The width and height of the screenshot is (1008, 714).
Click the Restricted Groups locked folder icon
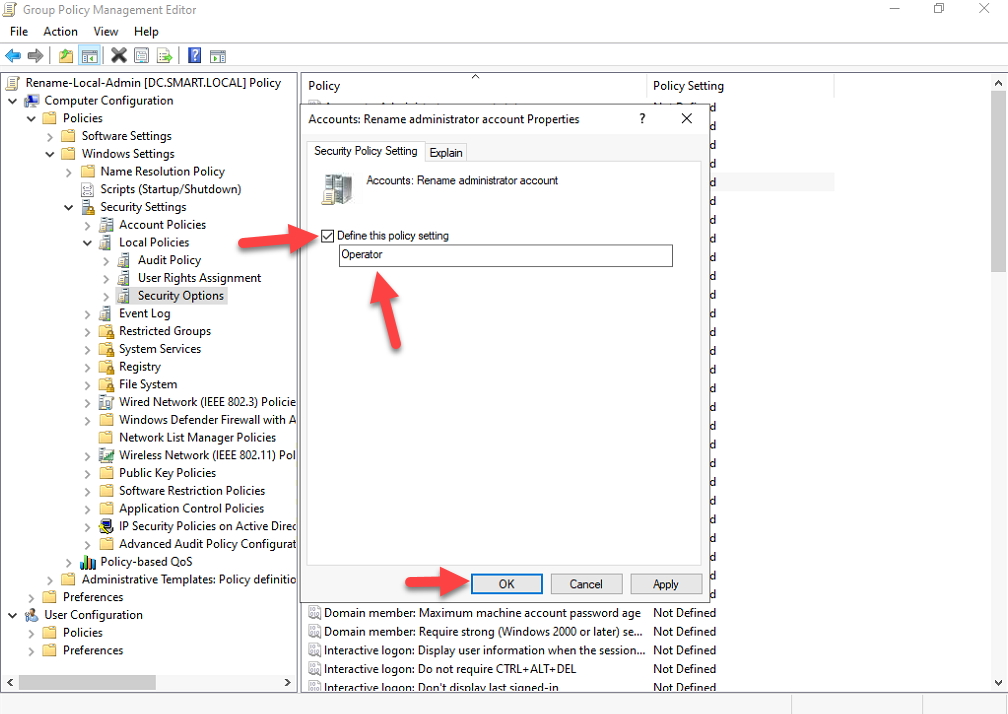107,332
